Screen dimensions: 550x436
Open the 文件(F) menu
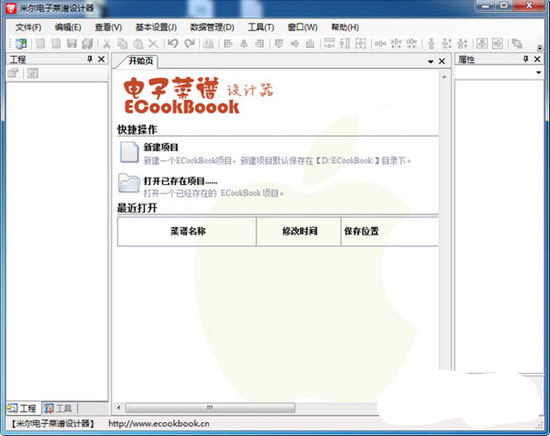click(x=28, y=27)
